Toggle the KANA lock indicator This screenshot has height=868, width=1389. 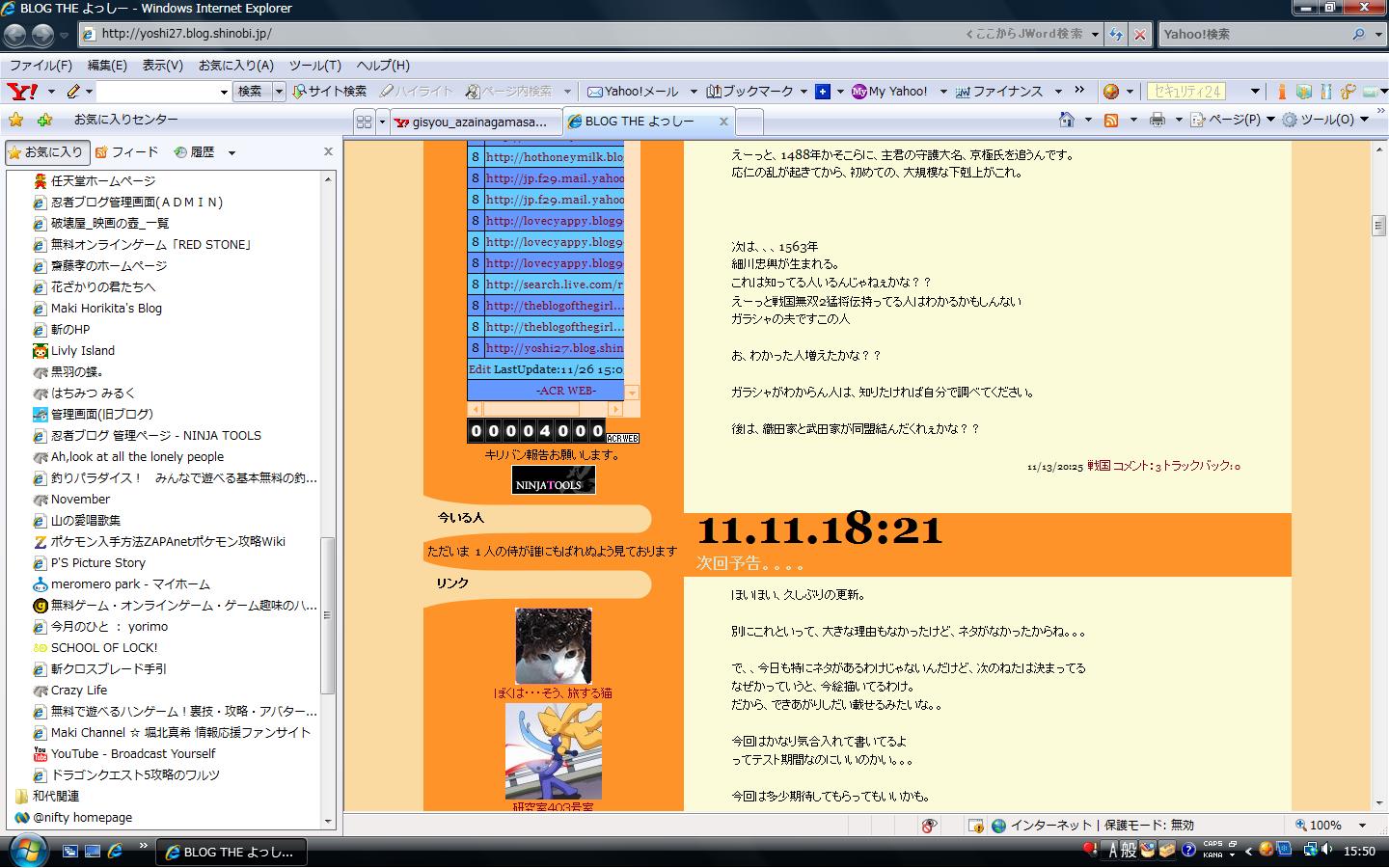pyautogui.click(x=1212, y=855)
